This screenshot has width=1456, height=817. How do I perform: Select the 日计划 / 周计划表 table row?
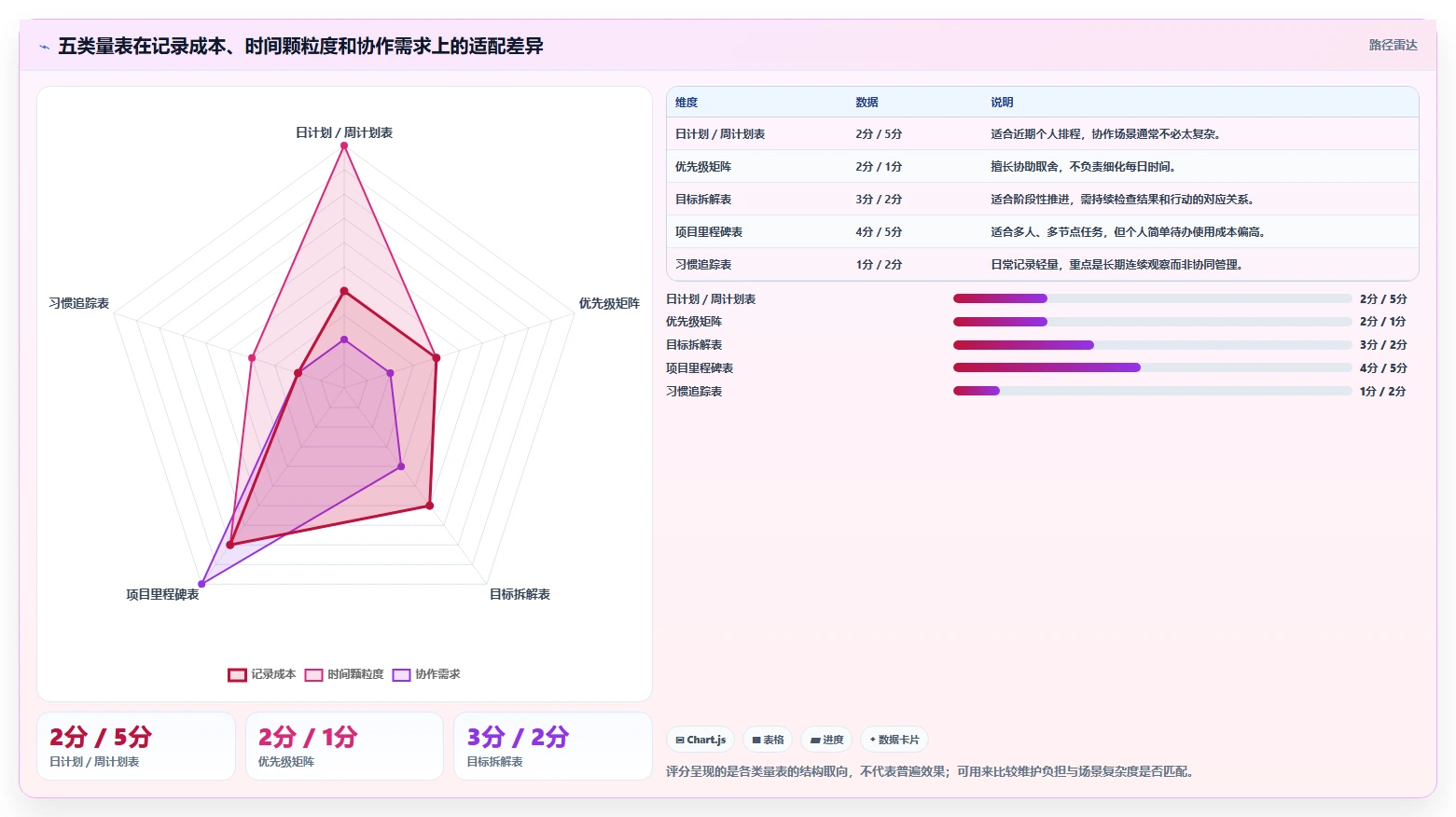1043,134
